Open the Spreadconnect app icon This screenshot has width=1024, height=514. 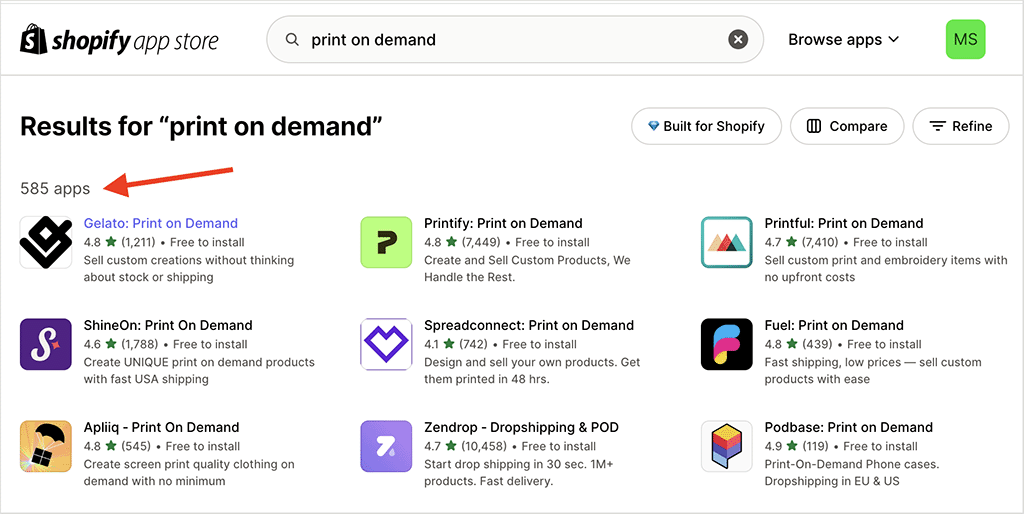point(387,344)
